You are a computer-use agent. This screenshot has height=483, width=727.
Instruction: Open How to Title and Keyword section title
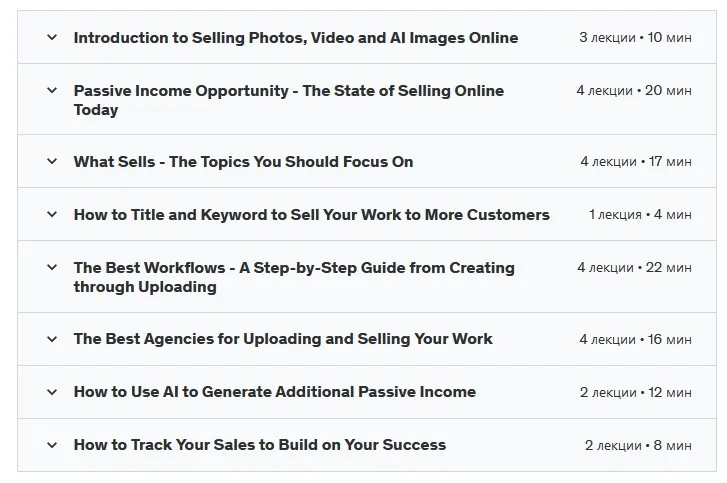311,215
